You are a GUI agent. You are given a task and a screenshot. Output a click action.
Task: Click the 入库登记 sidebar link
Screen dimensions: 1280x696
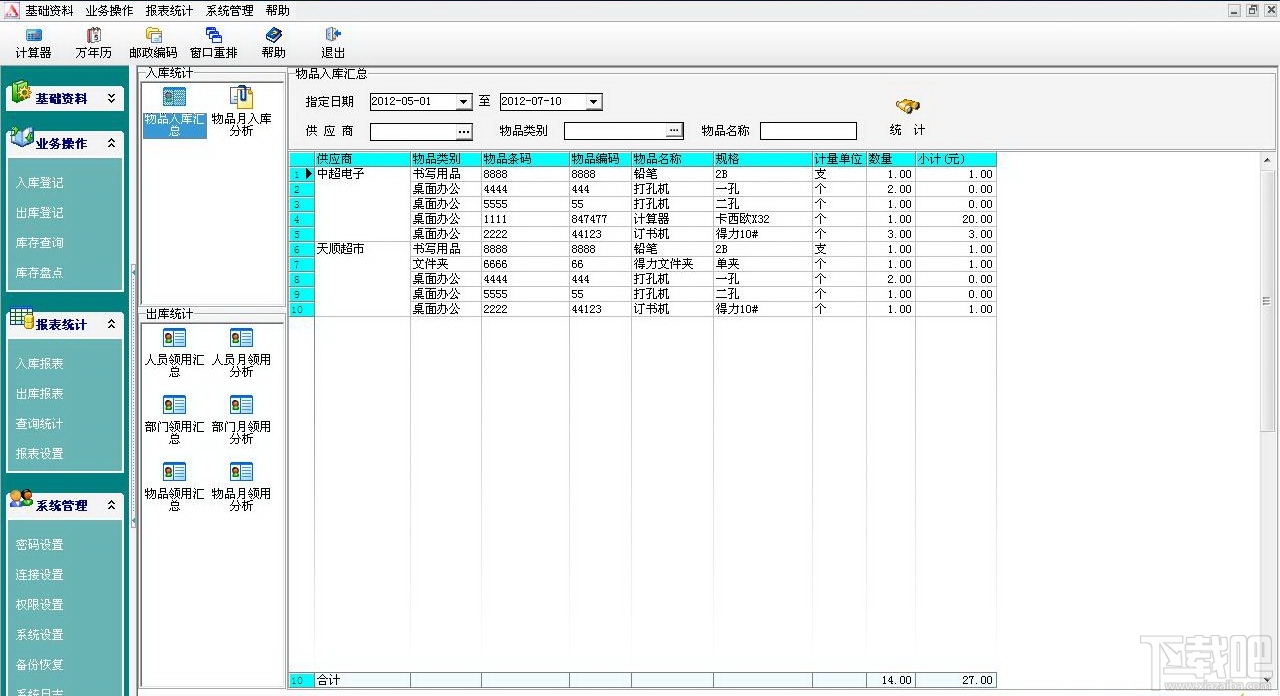[x=40, y=183]
